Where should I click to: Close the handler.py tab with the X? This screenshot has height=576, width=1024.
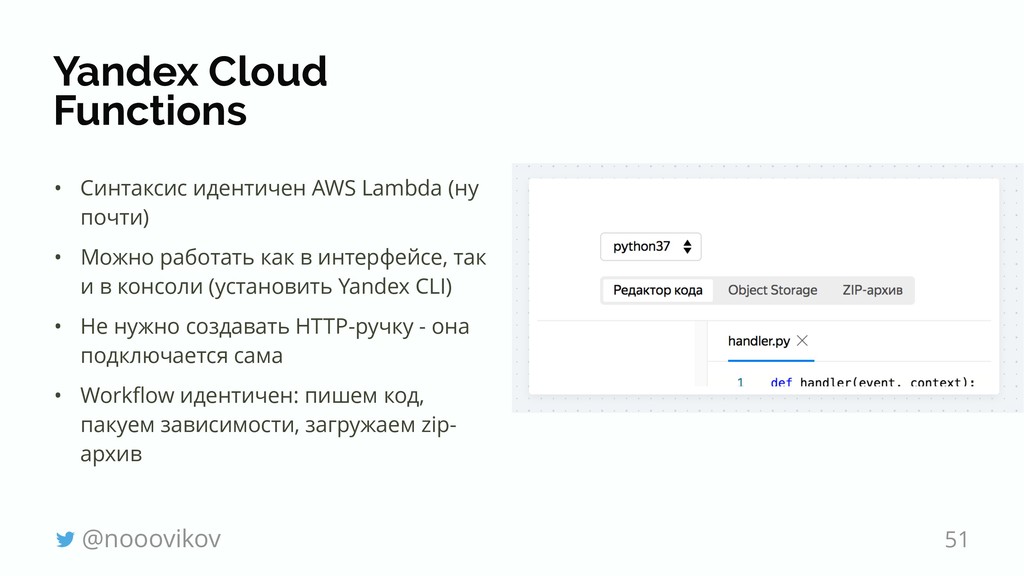(804, 341)
